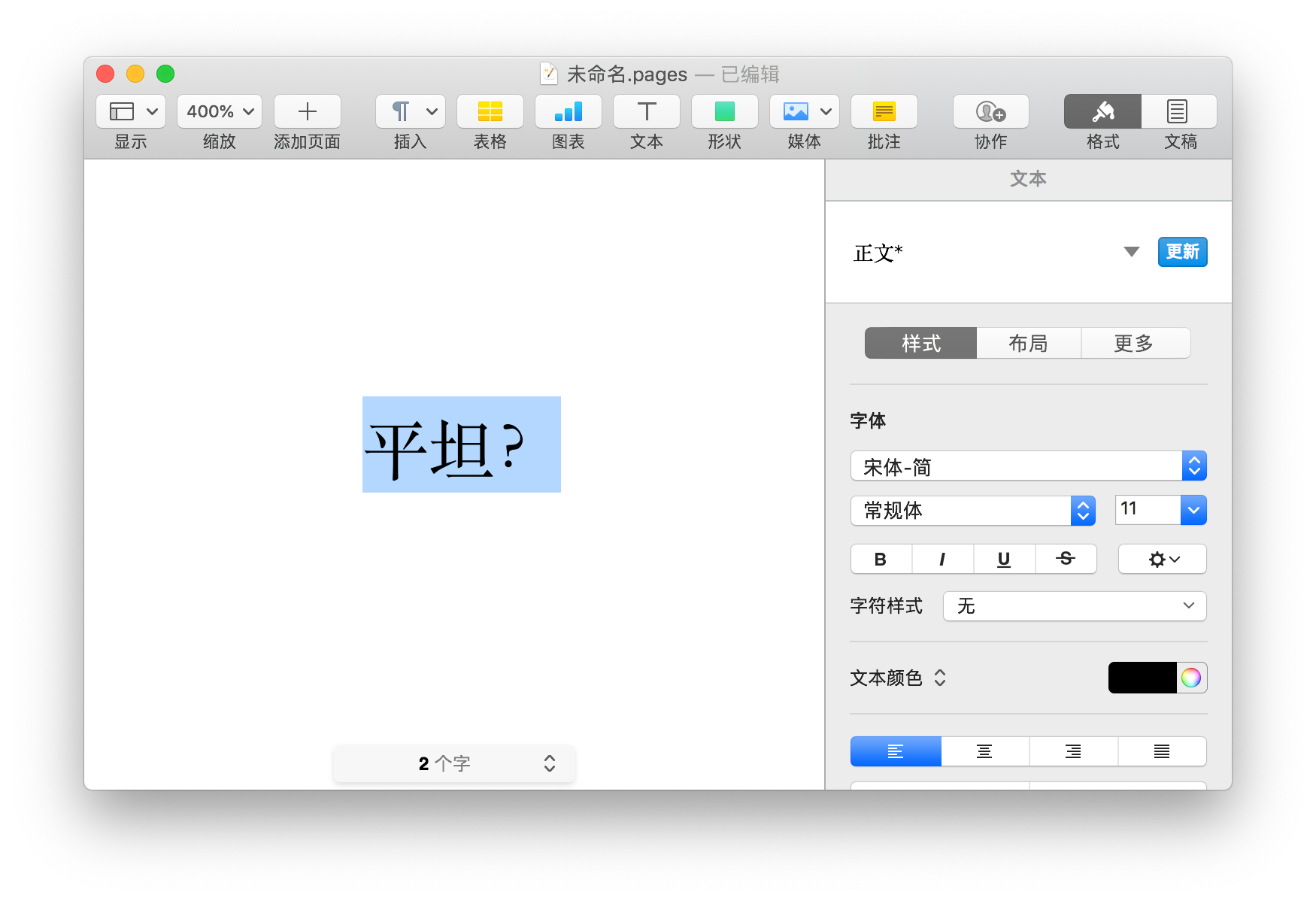Toggle strikethrough formatting
1316x901 pixels.
click(1066, 559)
